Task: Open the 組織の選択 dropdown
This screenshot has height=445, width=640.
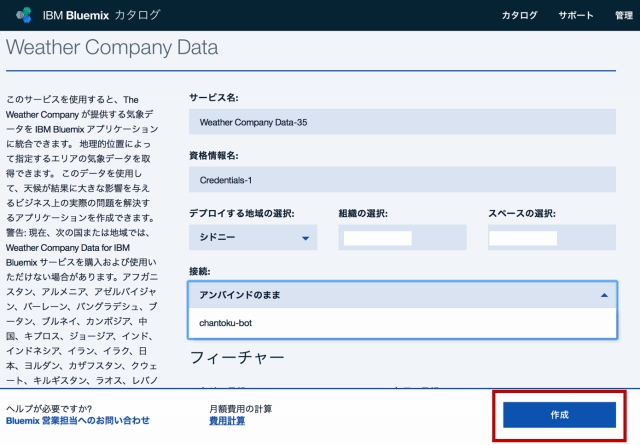Action: (402, 237)
